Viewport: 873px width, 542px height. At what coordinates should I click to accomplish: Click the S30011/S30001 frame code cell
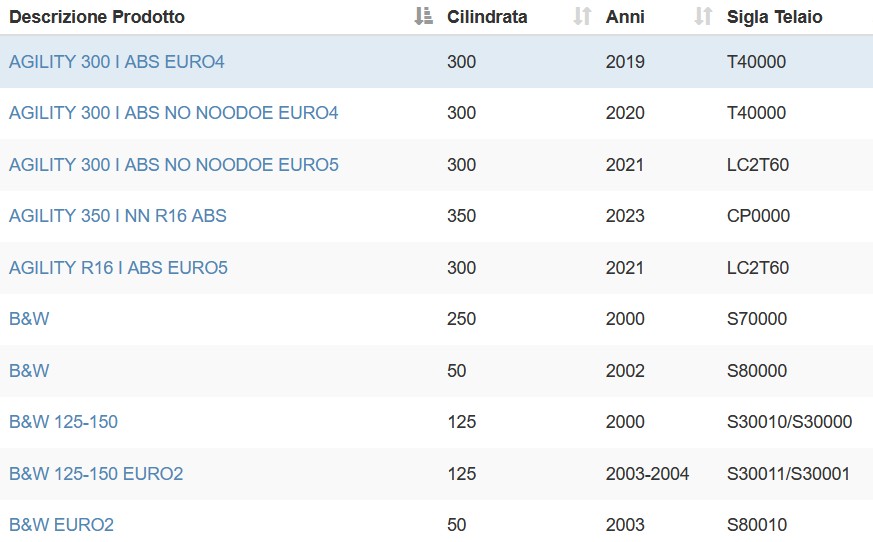pyautogui.click(x=788, y=473)
